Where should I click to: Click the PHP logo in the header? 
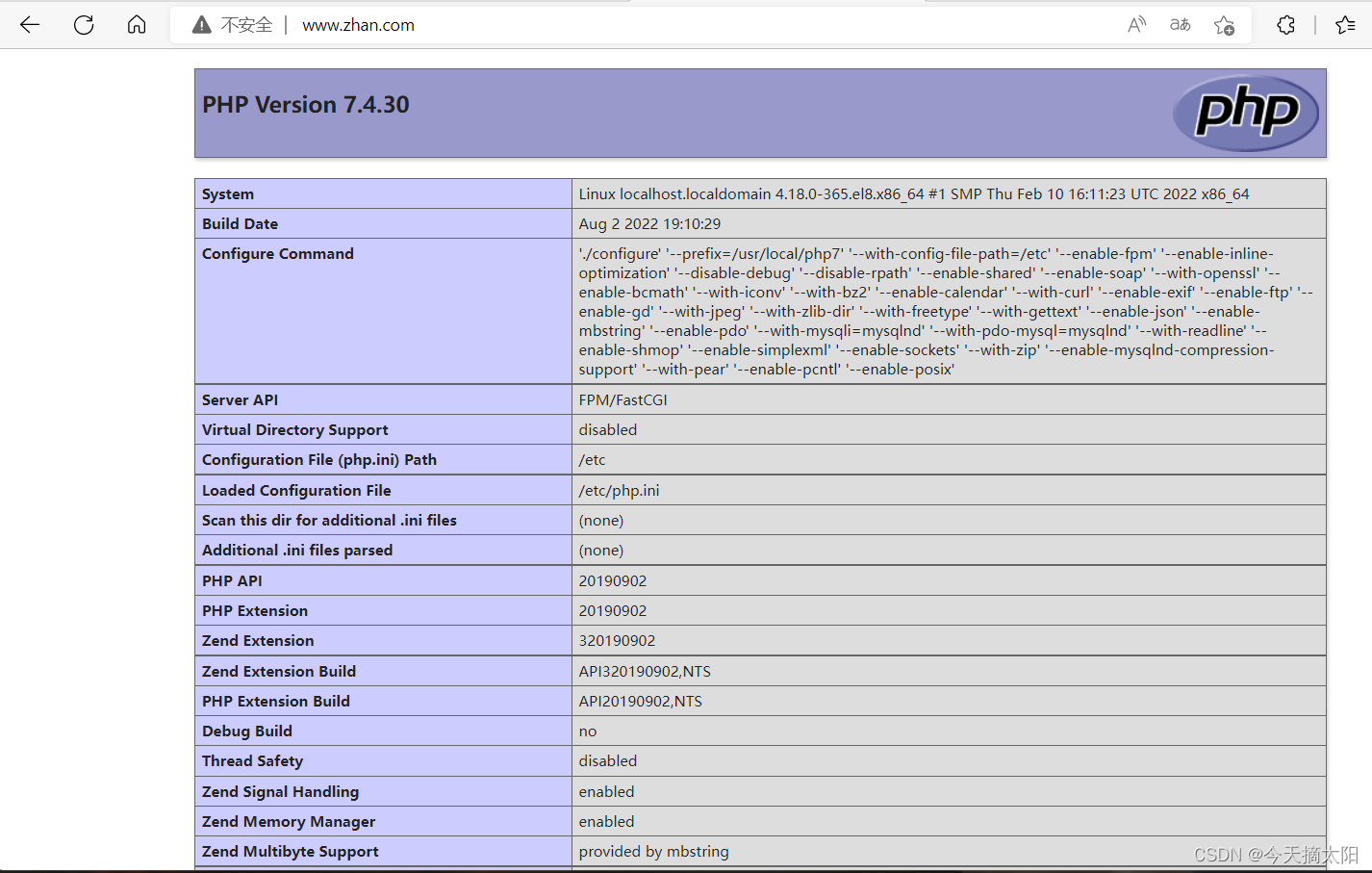point(1246,113)
